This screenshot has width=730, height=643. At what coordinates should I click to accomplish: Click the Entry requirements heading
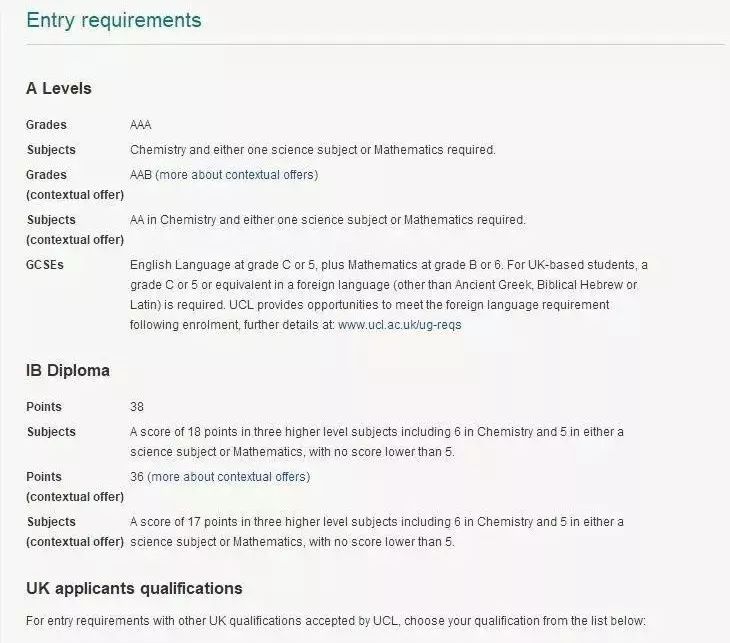coord(114,20)
